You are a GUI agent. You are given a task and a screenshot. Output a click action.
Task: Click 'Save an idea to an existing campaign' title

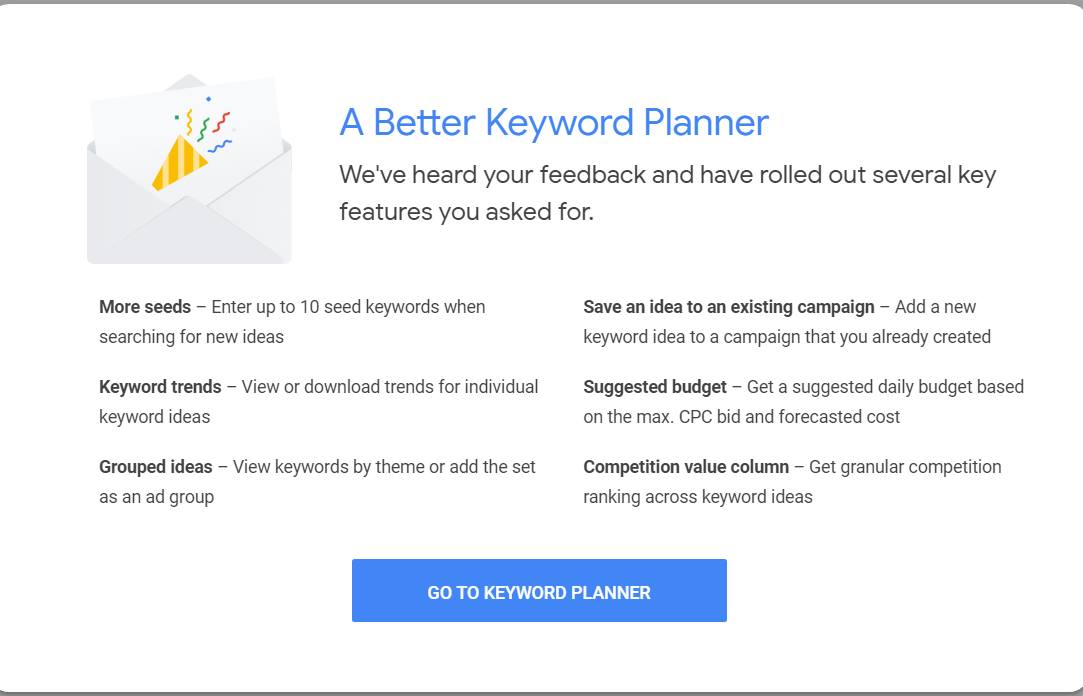729,307
